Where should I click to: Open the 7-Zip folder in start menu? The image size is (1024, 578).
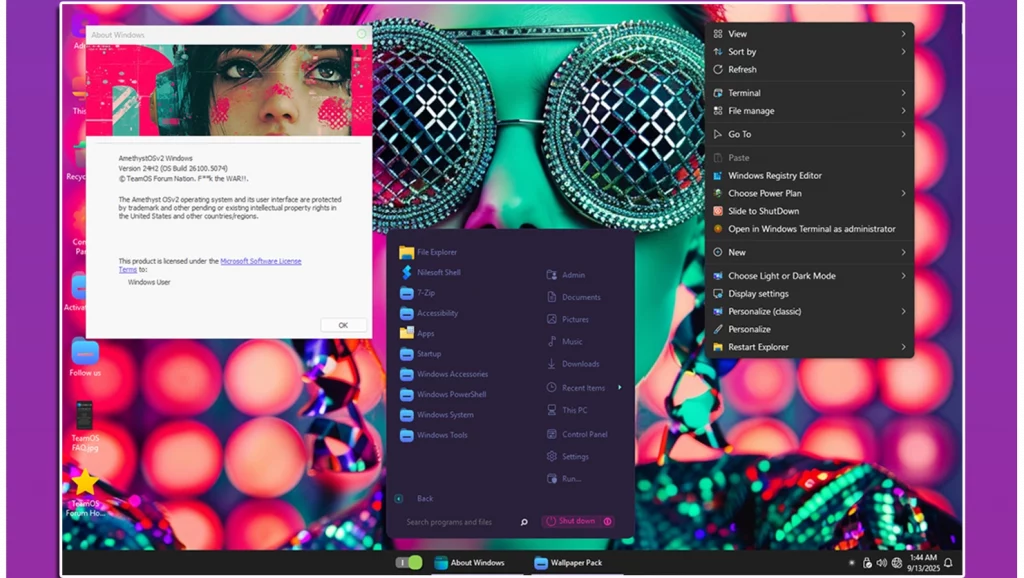(425, 293)
